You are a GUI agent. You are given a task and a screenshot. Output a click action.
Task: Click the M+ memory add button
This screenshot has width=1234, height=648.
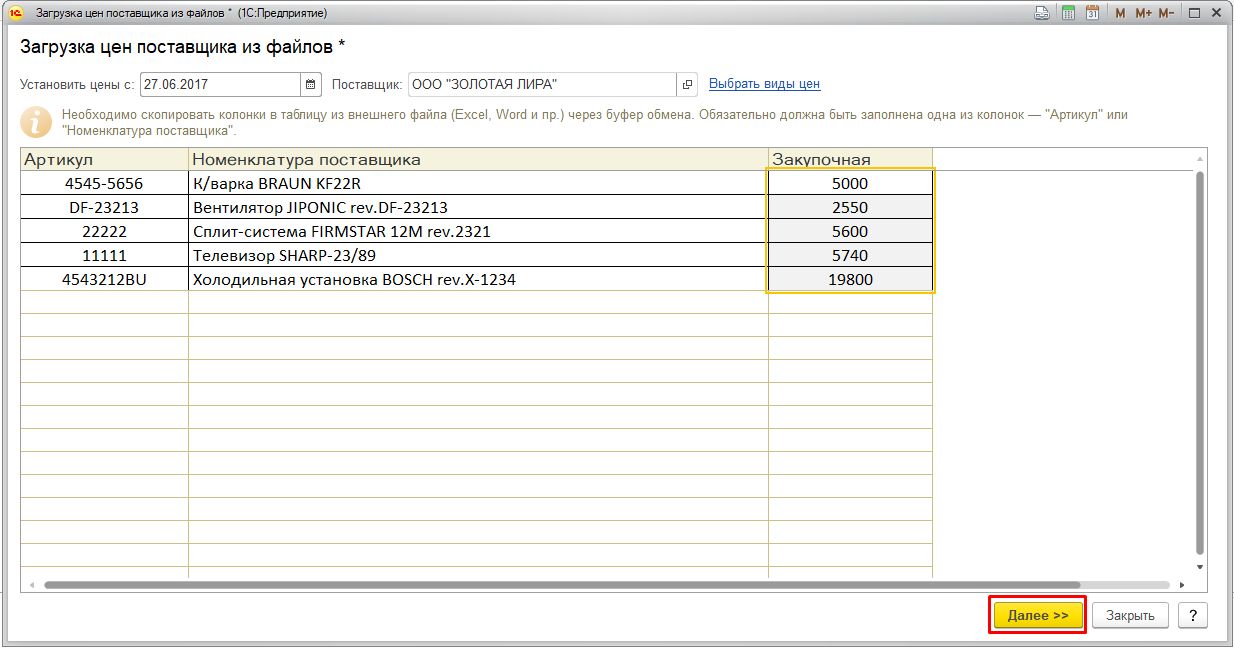[1143, 13]
